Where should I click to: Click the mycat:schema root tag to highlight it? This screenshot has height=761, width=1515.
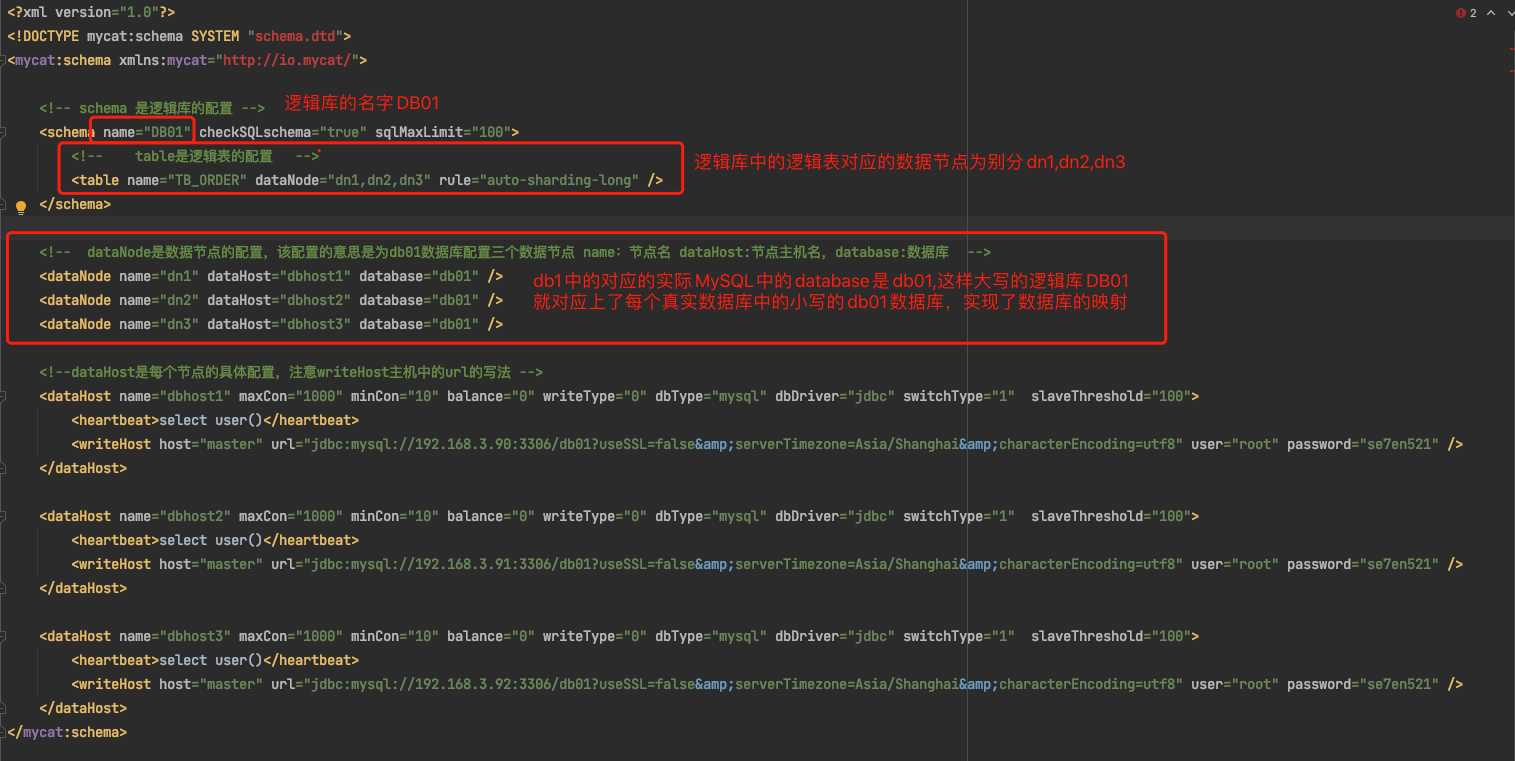[x=60, y=59]
